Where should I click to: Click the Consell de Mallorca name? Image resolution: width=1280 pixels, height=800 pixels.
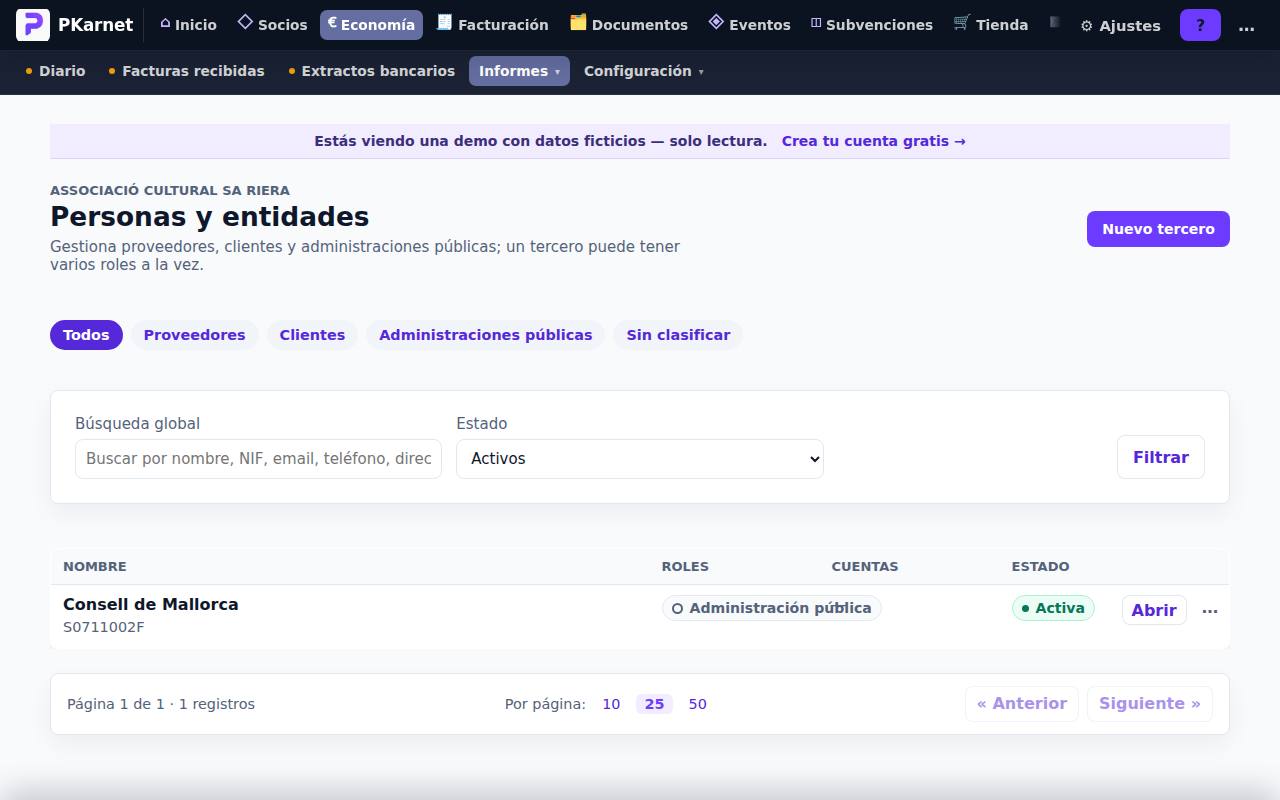click(150, 604)
